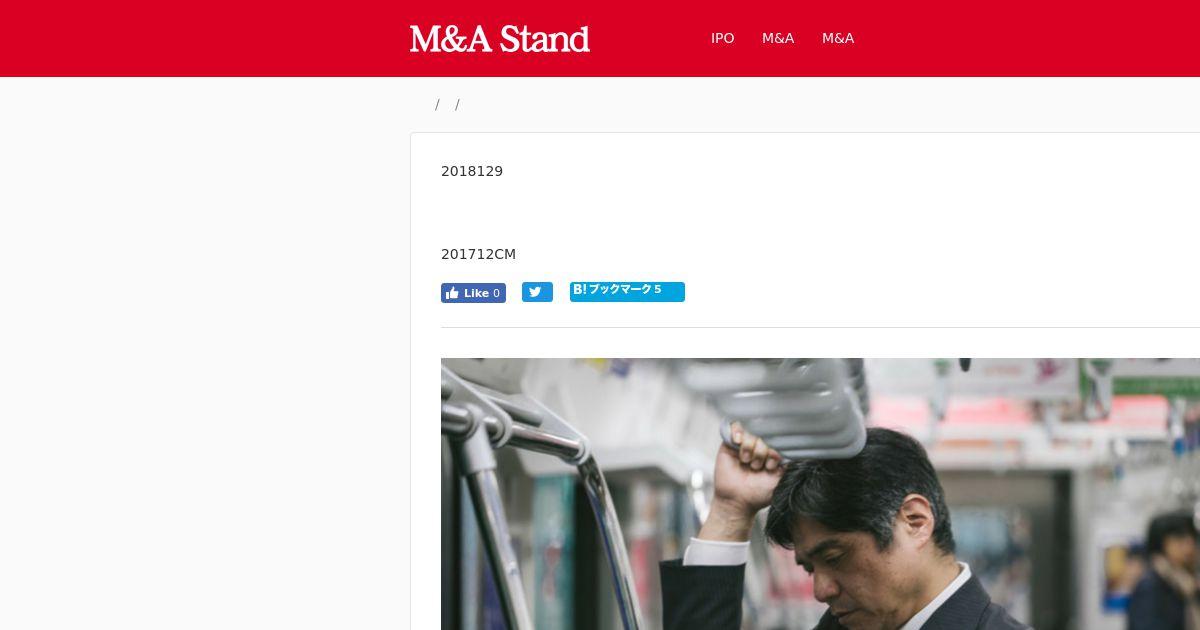The height and width of the screenshot is (630, 1200).
Task: Click the date text 2018129
Action: pyautogui.click(x=472, y=171)
